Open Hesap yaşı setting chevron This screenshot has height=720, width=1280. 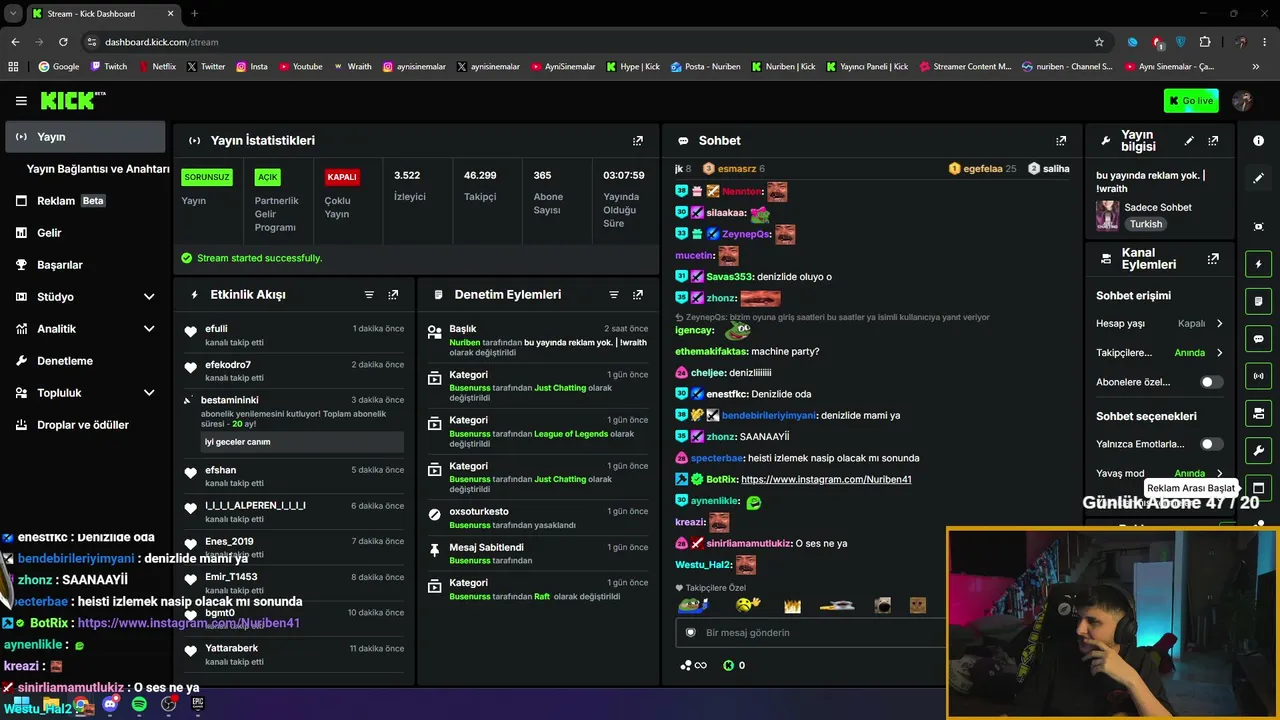click(1219, 324)
